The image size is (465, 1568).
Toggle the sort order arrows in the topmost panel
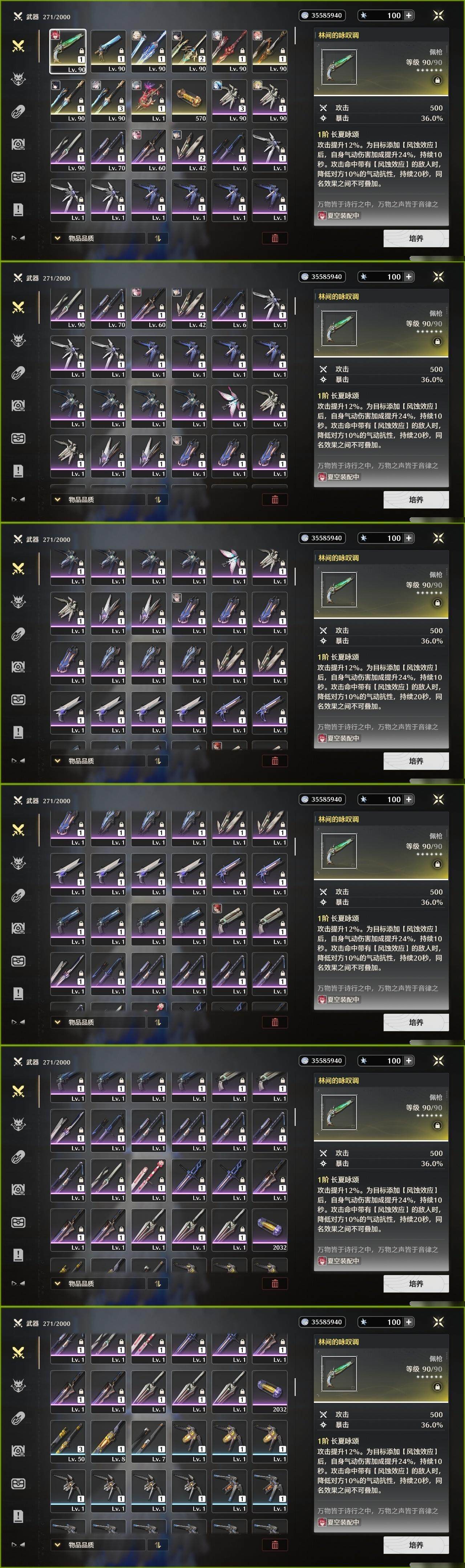(158, 238)
